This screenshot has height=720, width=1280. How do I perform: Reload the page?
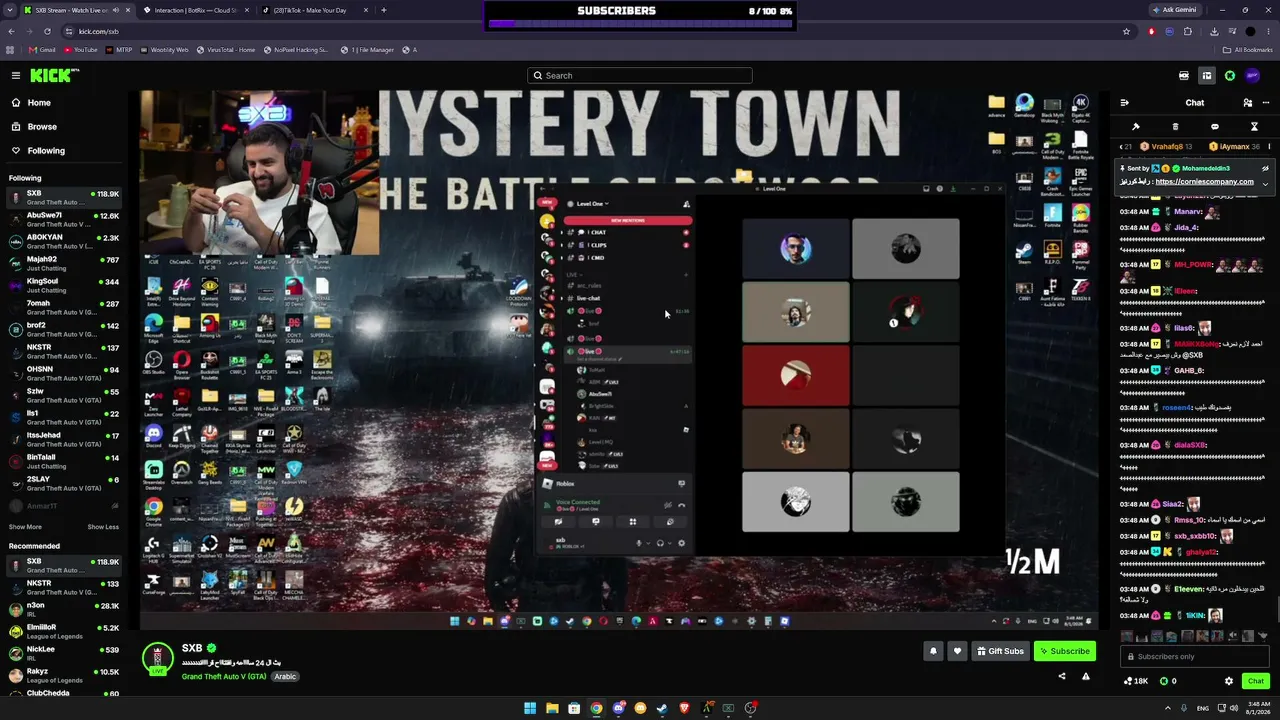point(47,31)
